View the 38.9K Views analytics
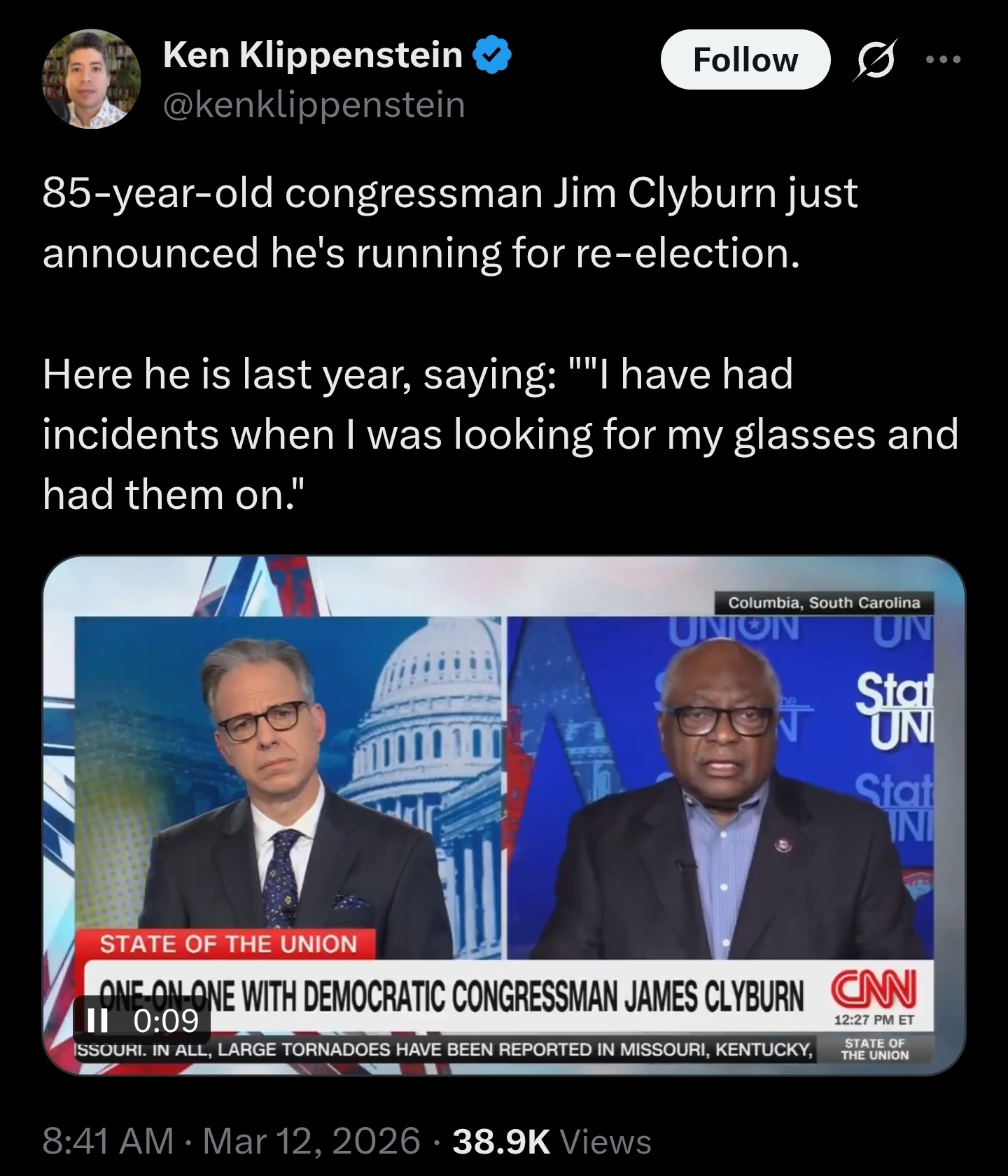 (552, 1141)
